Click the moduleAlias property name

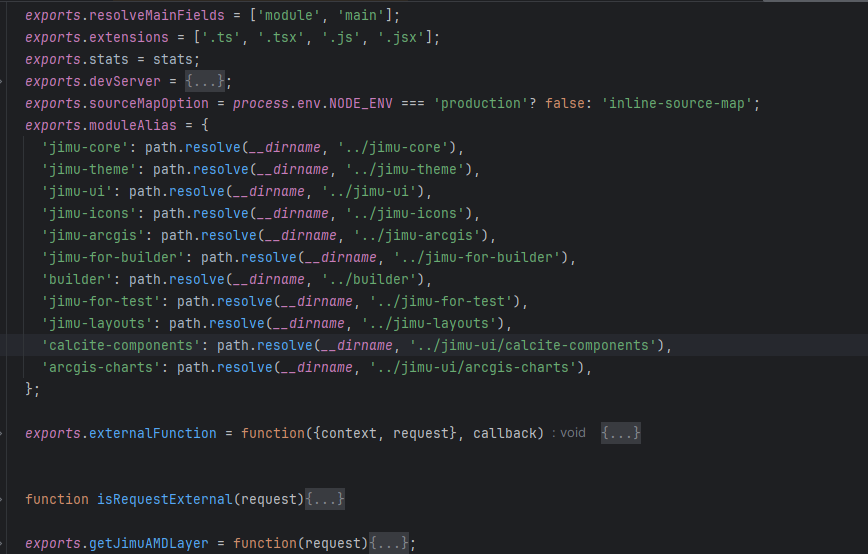(x=128, y=125)
